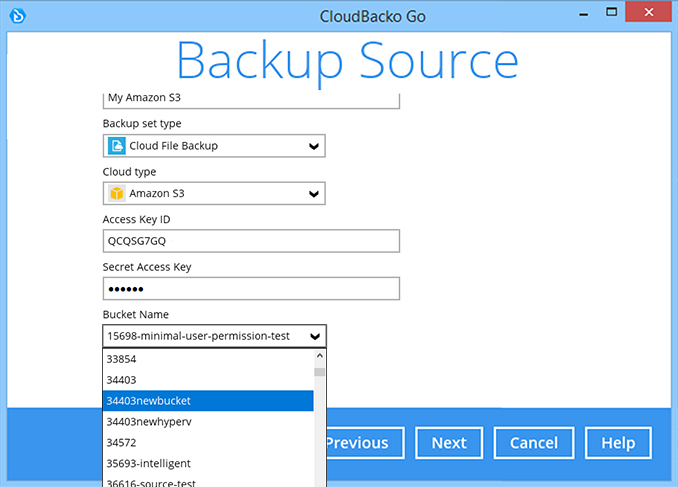Select bucket 34403 from list
Viewport: 678px width, 487px height.
(x=208, y=380)
